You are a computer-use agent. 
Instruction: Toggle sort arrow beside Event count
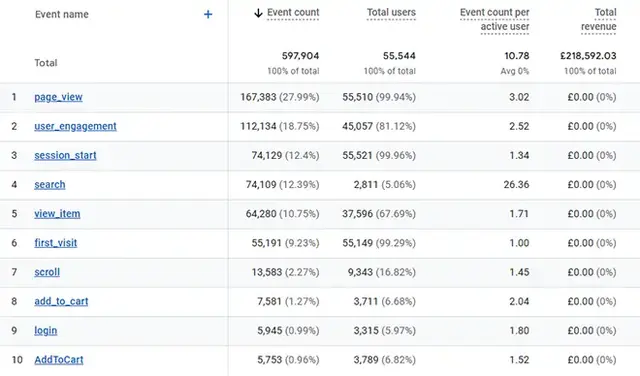click(258, 13)
